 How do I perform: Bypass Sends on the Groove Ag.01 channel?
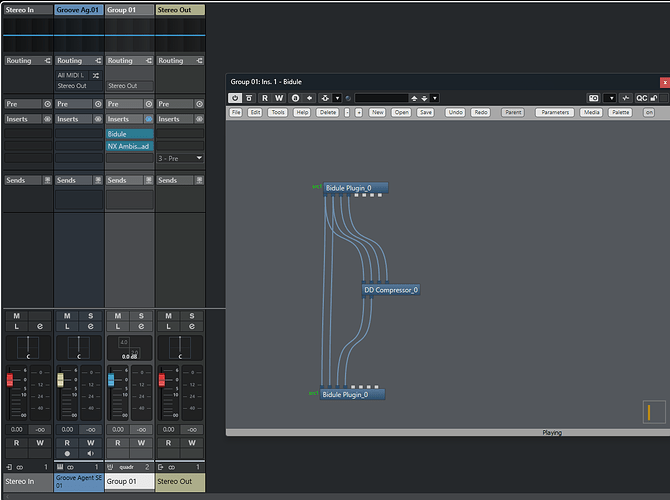click(98, 180)
